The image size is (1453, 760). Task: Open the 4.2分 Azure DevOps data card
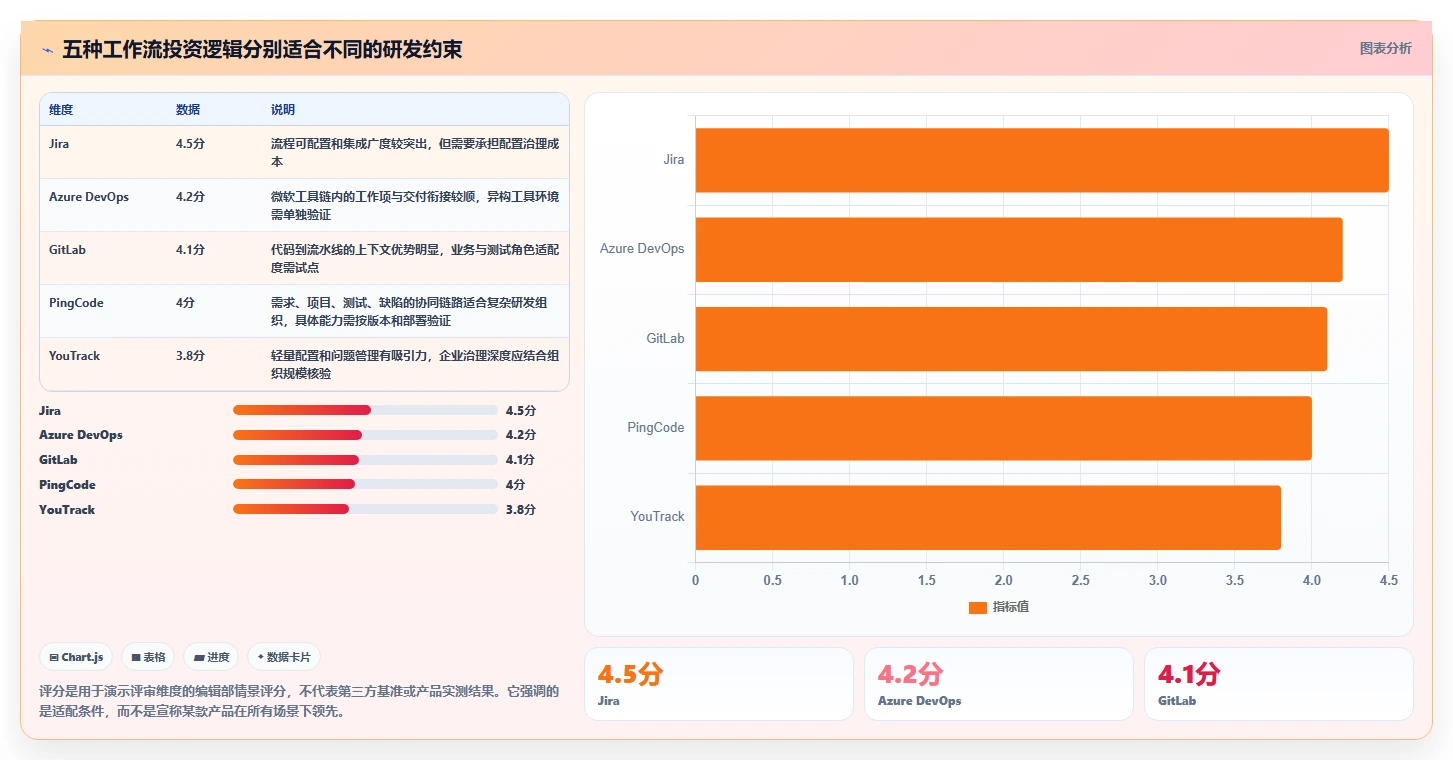(999, 684)
